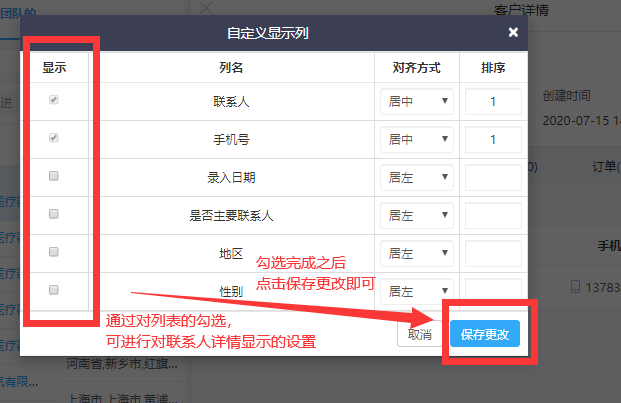Uncheck the 联系人 display checkbox
The height and width of the screenshot is (403, 621).
tap(53, 100)
